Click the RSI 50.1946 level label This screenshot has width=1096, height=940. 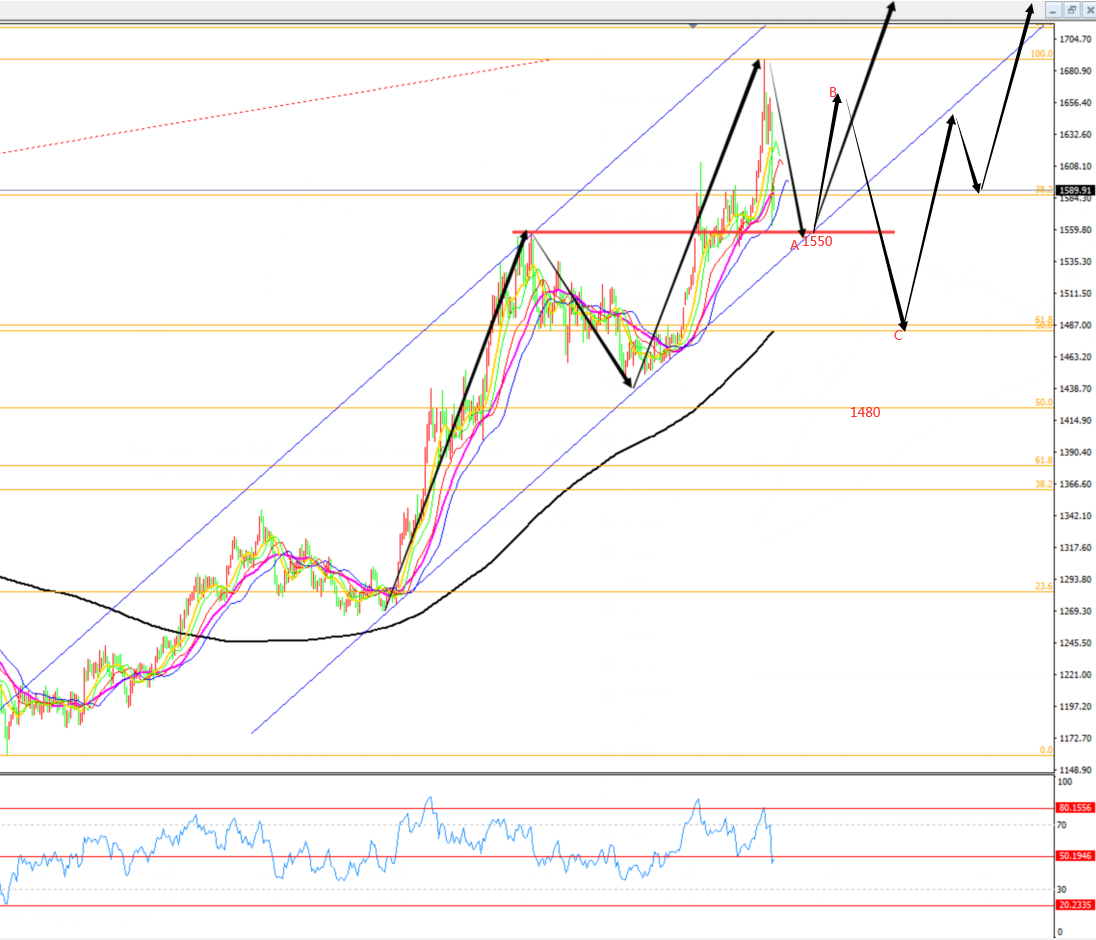pos(1075,857)
